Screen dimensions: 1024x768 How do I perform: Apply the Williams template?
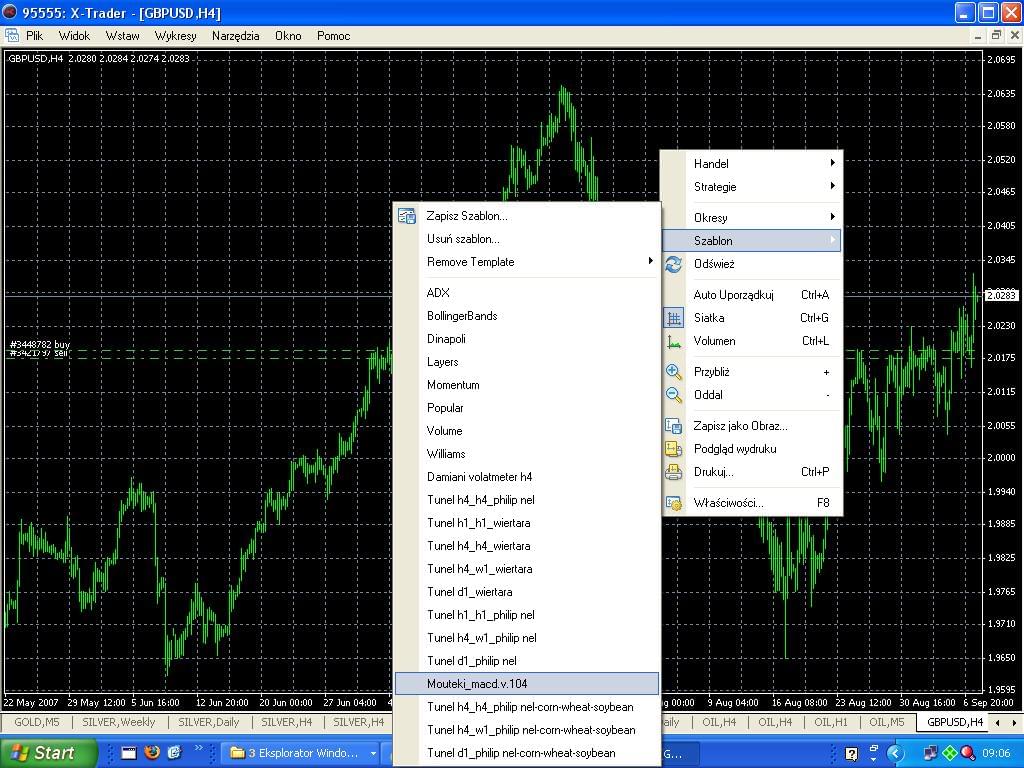tap(527, 454)
